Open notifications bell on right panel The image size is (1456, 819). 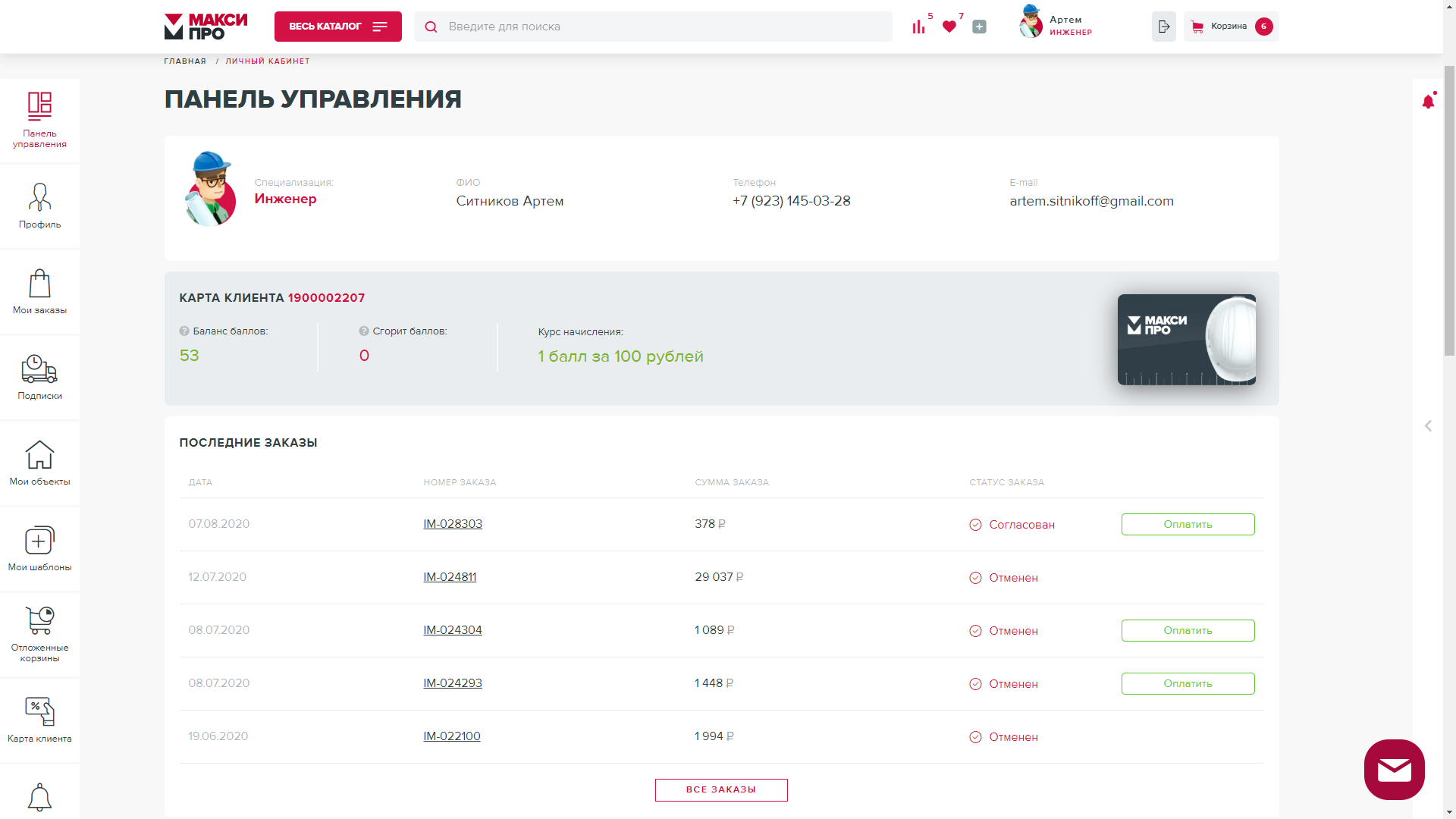tap(1428, 102)
